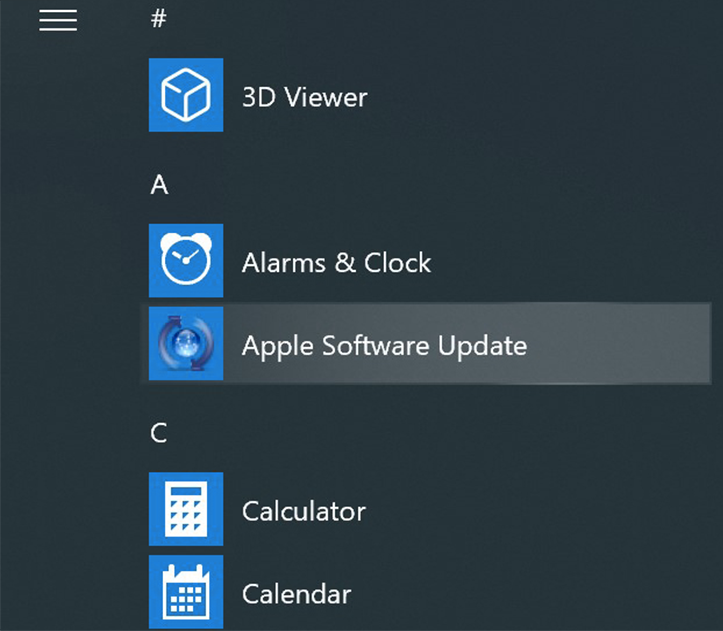Click the 3D Viewer cube icon
Screen dimensions: 723x631
pos(186,95)
